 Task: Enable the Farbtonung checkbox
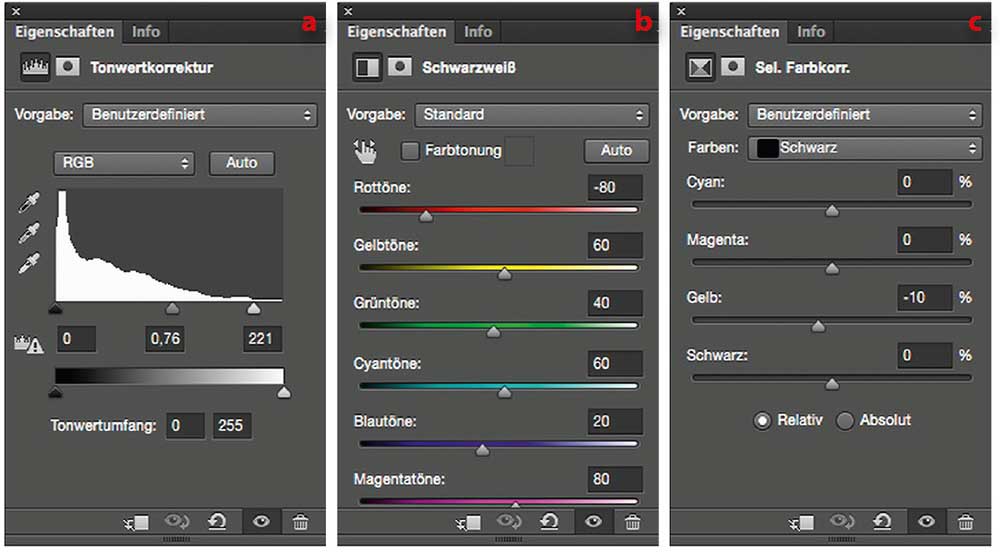(410, 151)
